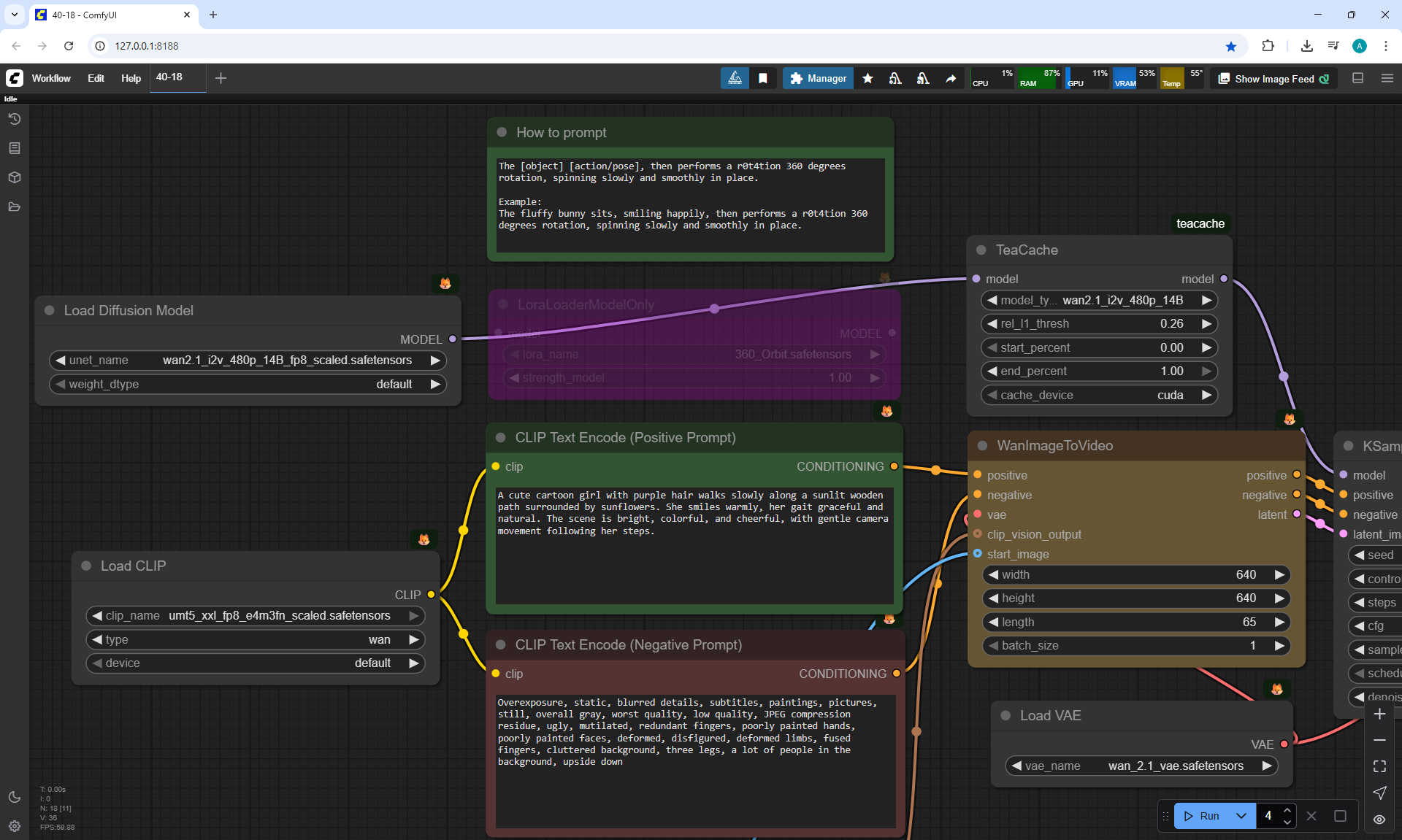Image resolution: width=1402 pixels, height=840 pixels.
Task: Open Run button dropdown arrow
Action: click(1241, 816)
